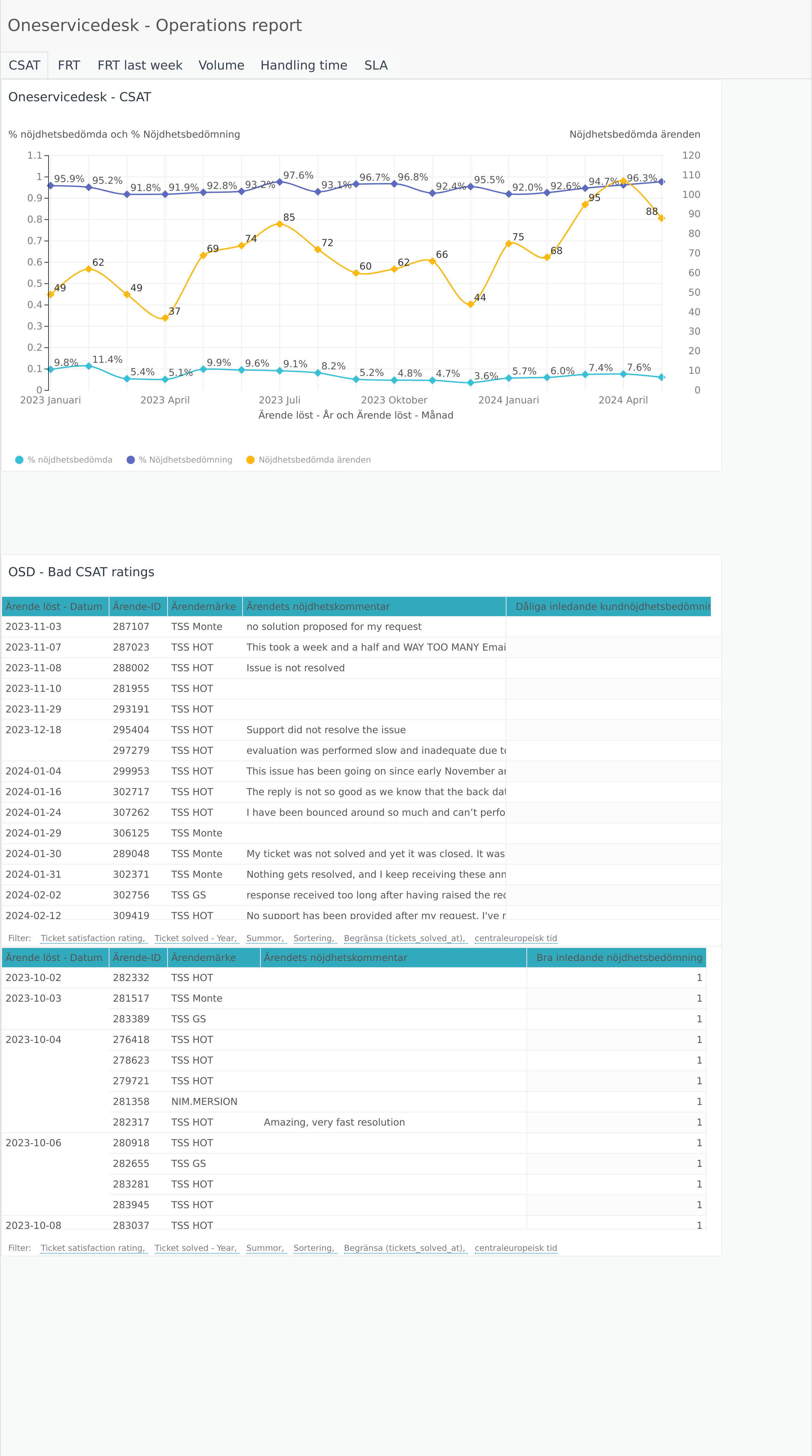Click Ärendemärke header in Bad CSAT table
Viewport: 812px width, 1456px height.
(x=205, y=606)
